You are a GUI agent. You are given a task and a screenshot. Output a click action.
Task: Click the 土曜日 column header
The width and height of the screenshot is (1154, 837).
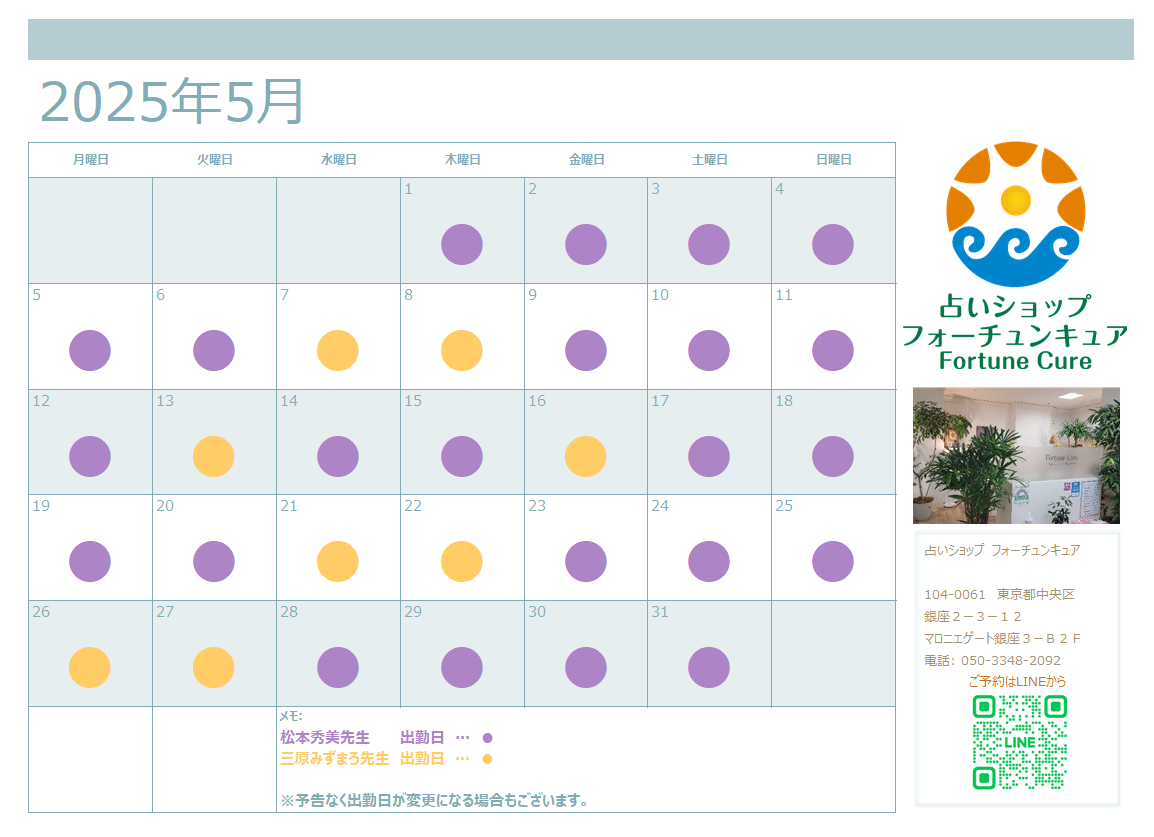[710, 160]
